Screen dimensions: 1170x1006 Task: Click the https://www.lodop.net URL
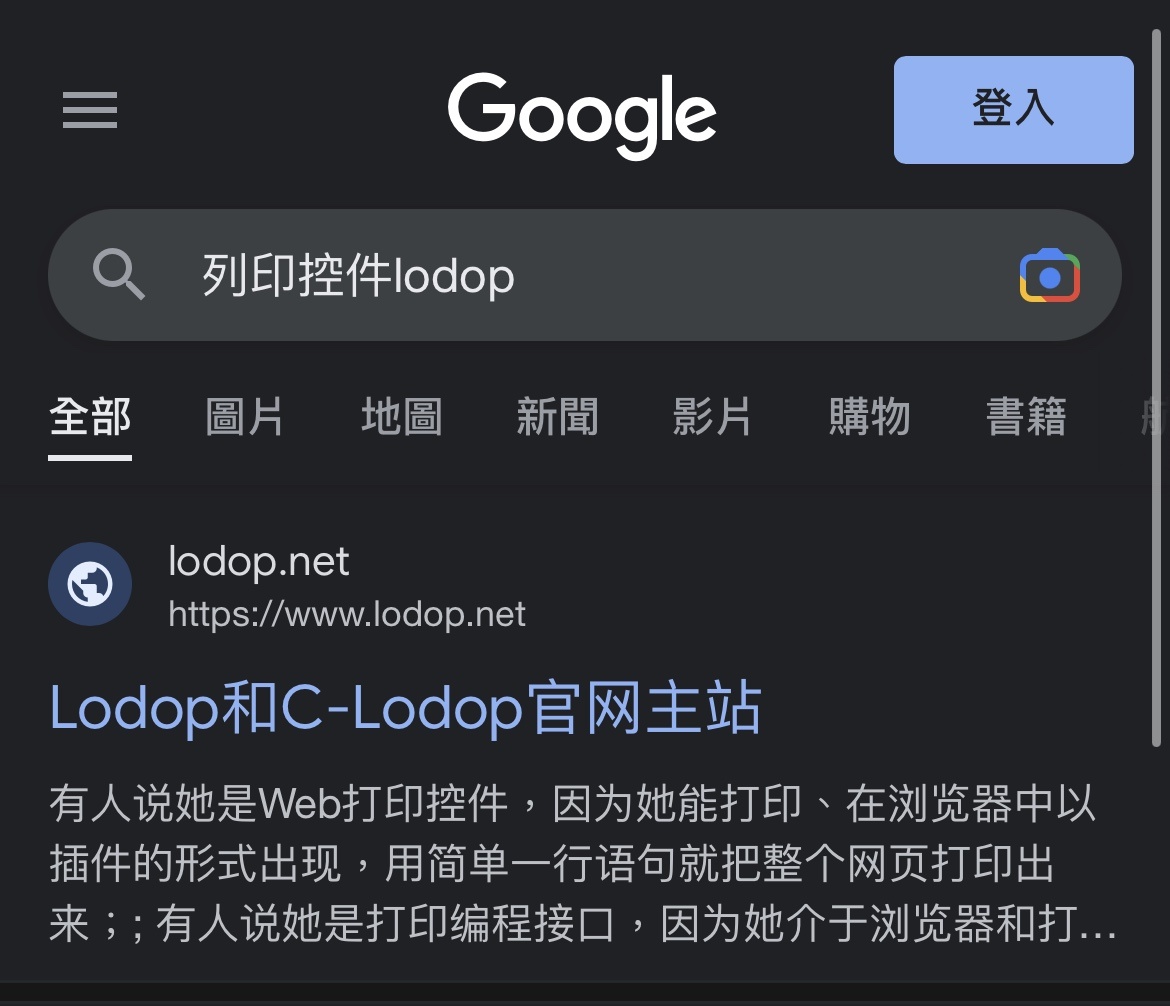pyautogui.click(x=347, y=615)
